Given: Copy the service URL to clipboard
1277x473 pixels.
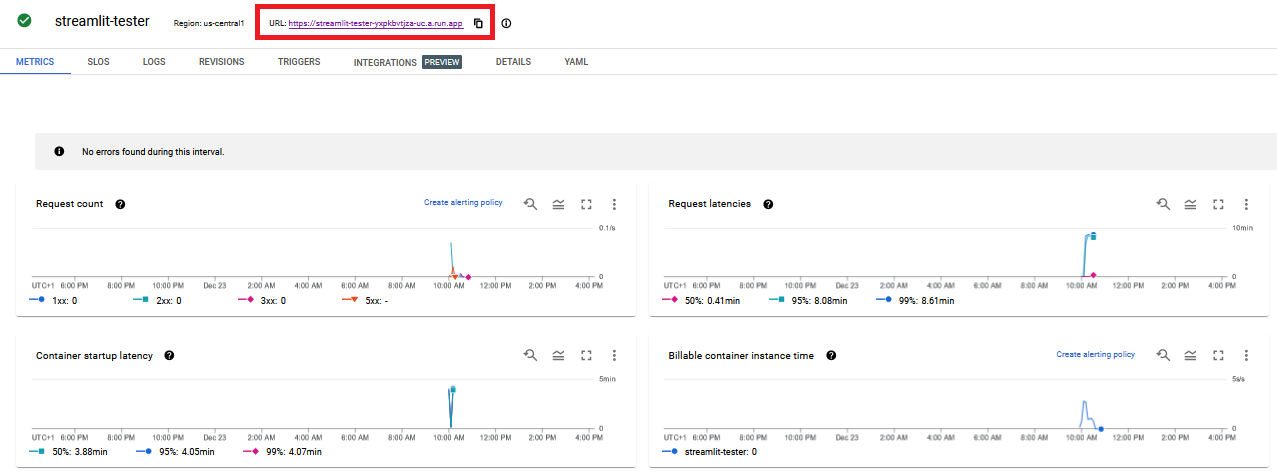Looking at the screenshot, I should click(478, 23).
